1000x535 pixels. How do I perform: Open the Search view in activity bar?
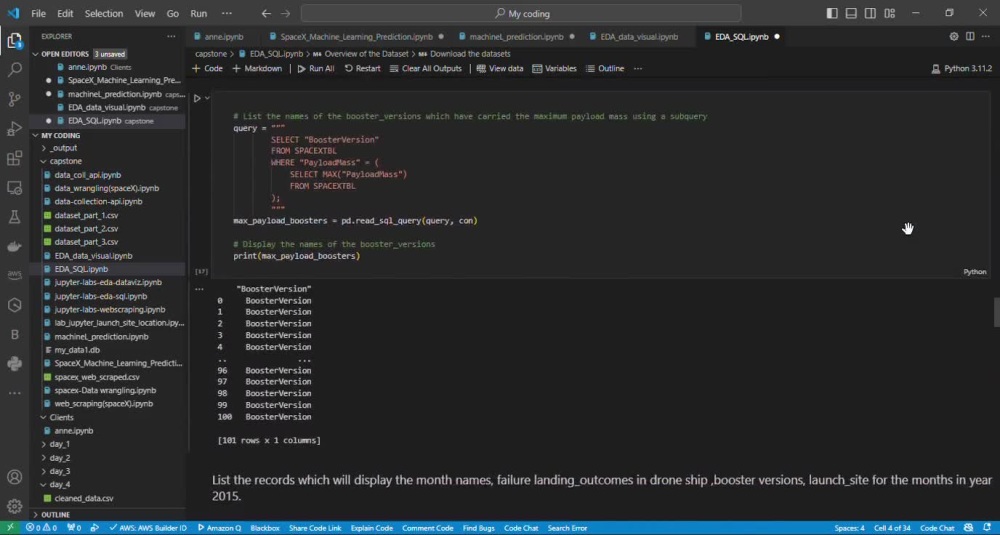(x=14, y=69)
